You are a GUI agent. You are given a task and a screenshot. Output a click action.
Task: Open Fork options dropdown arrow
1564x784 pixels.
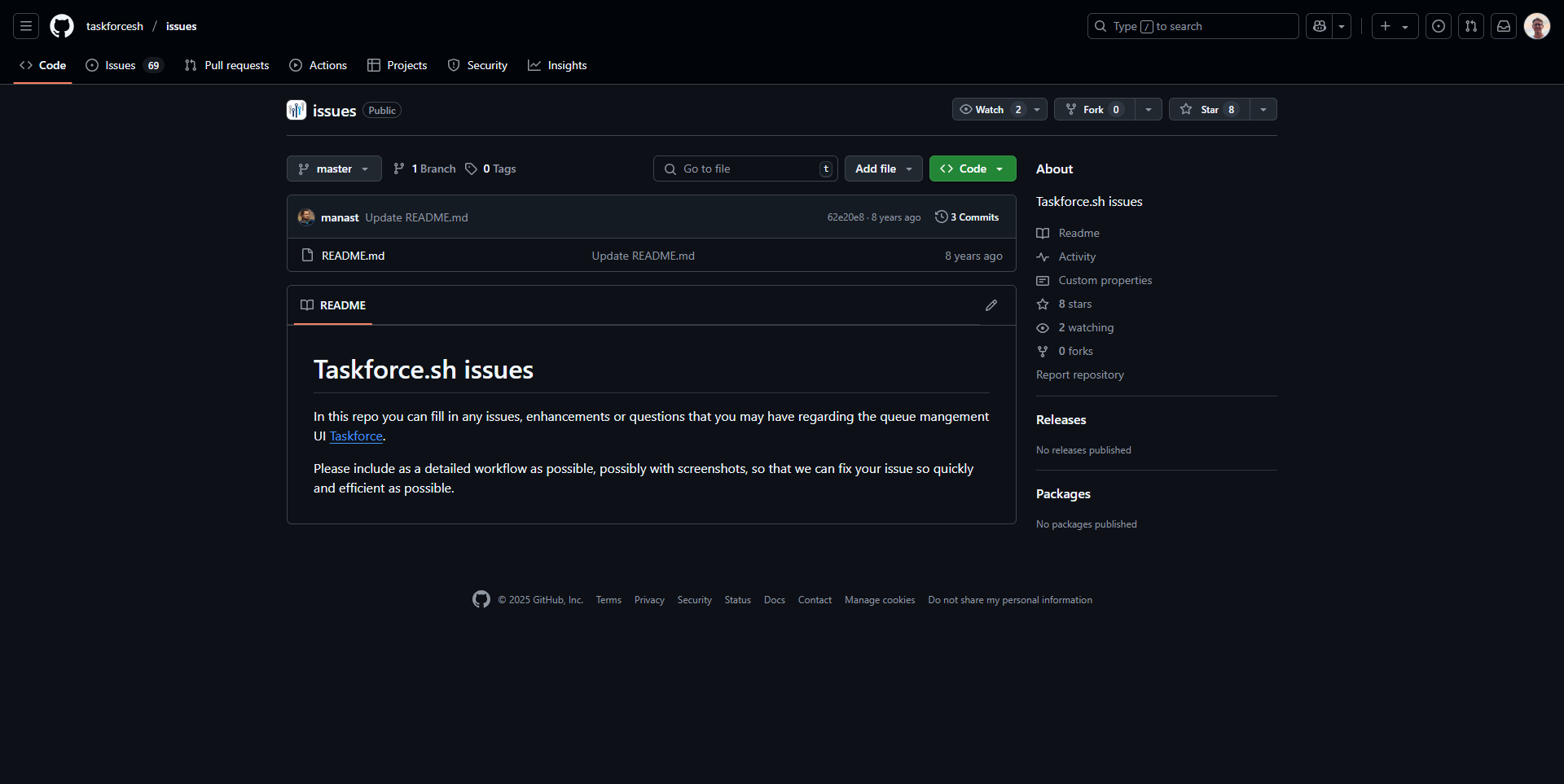pos(1148,109)
